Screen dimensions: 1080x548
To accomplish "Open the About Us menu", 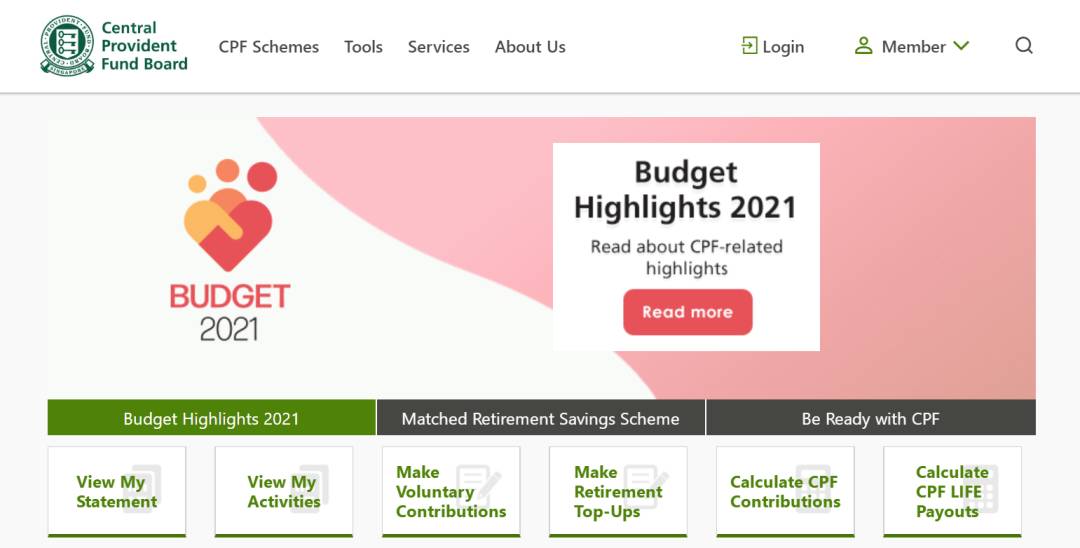I will (530, 47).
